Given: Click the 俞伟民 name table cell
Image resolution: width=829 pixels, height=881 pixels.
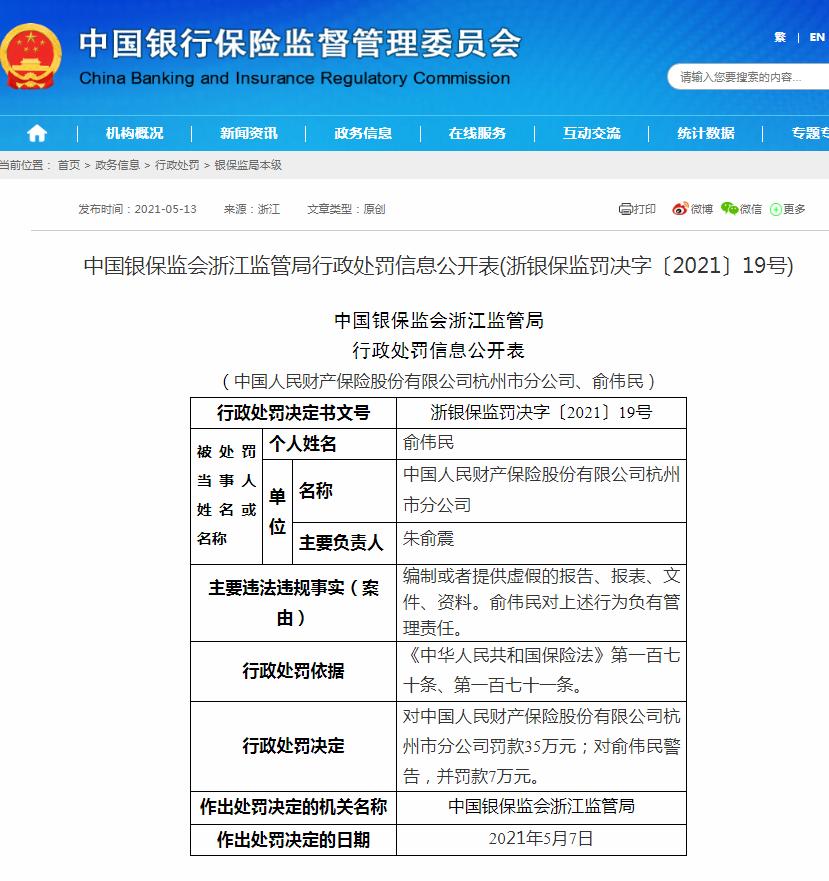Looking at the screenshot, I should click(x=541, y=444).
